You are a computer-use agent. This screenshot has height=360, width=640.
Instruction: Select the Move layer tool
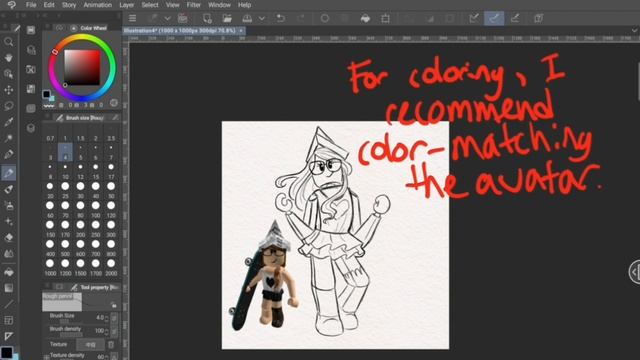pos(9,90)
